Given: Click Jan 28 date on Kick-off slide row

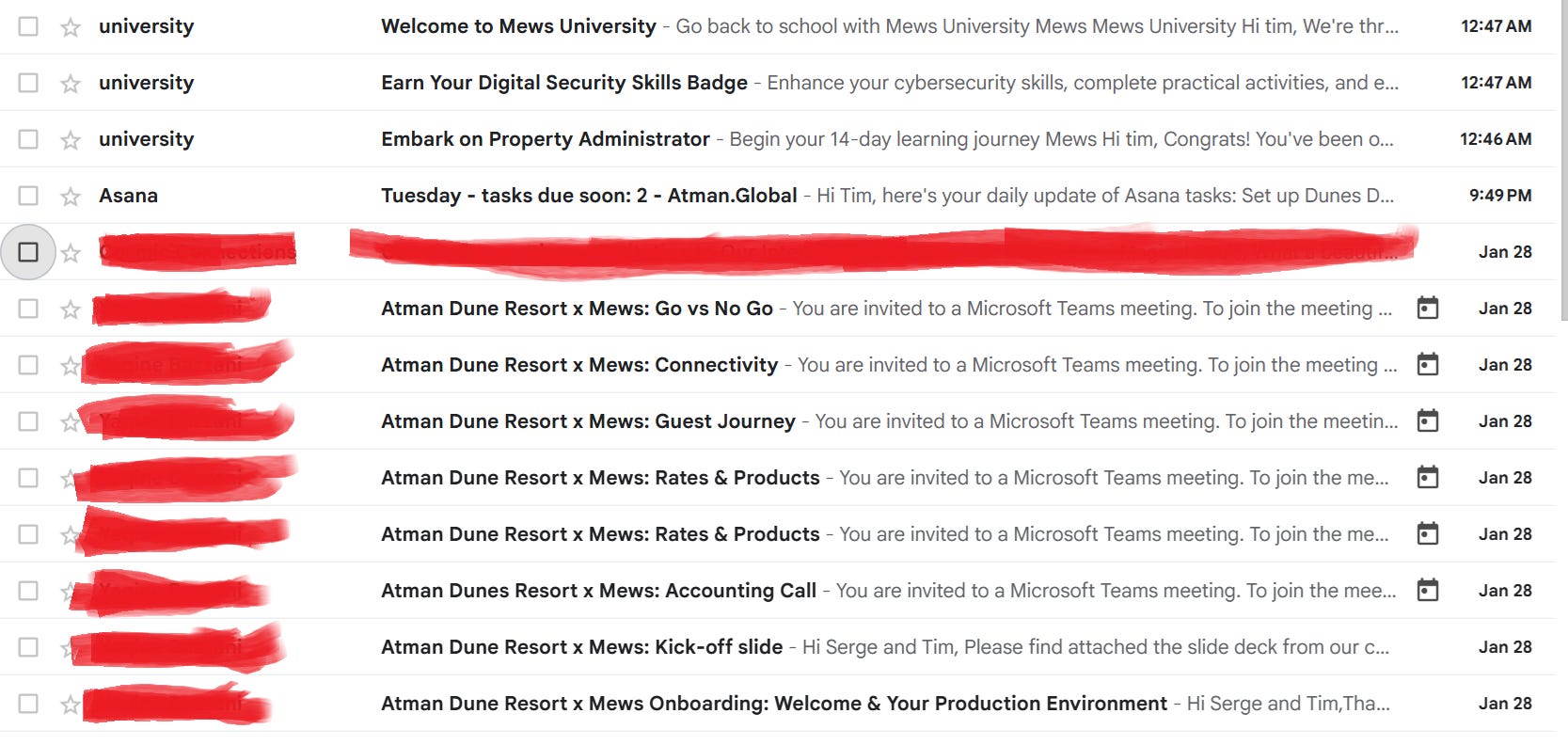Looking at the screenshot, I should point(1505,647).
